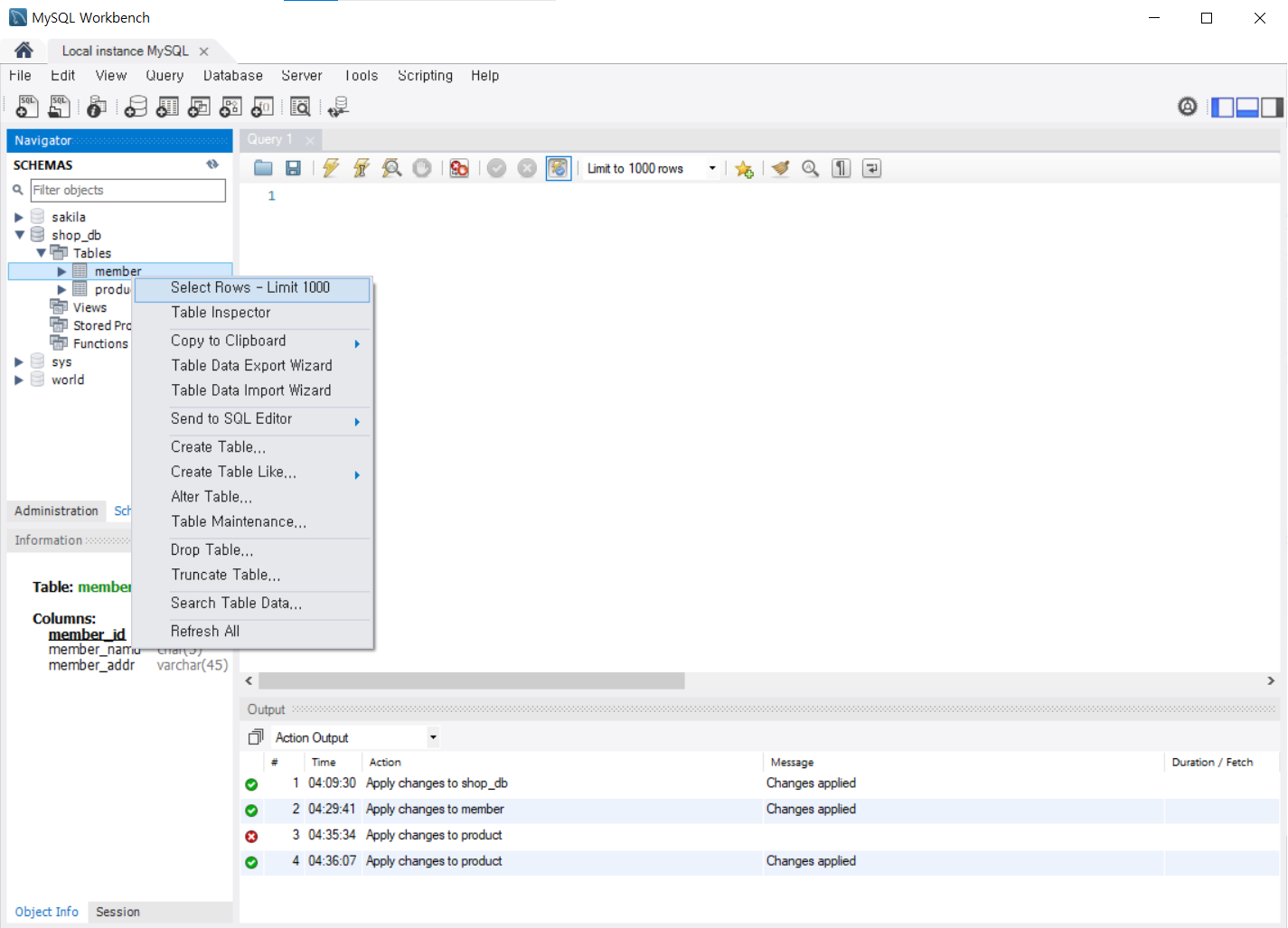Image resolution: width=1288 pixels, height=928 pixels.
Task: Expand the sakila schema
Action: [x=18, y=217]
